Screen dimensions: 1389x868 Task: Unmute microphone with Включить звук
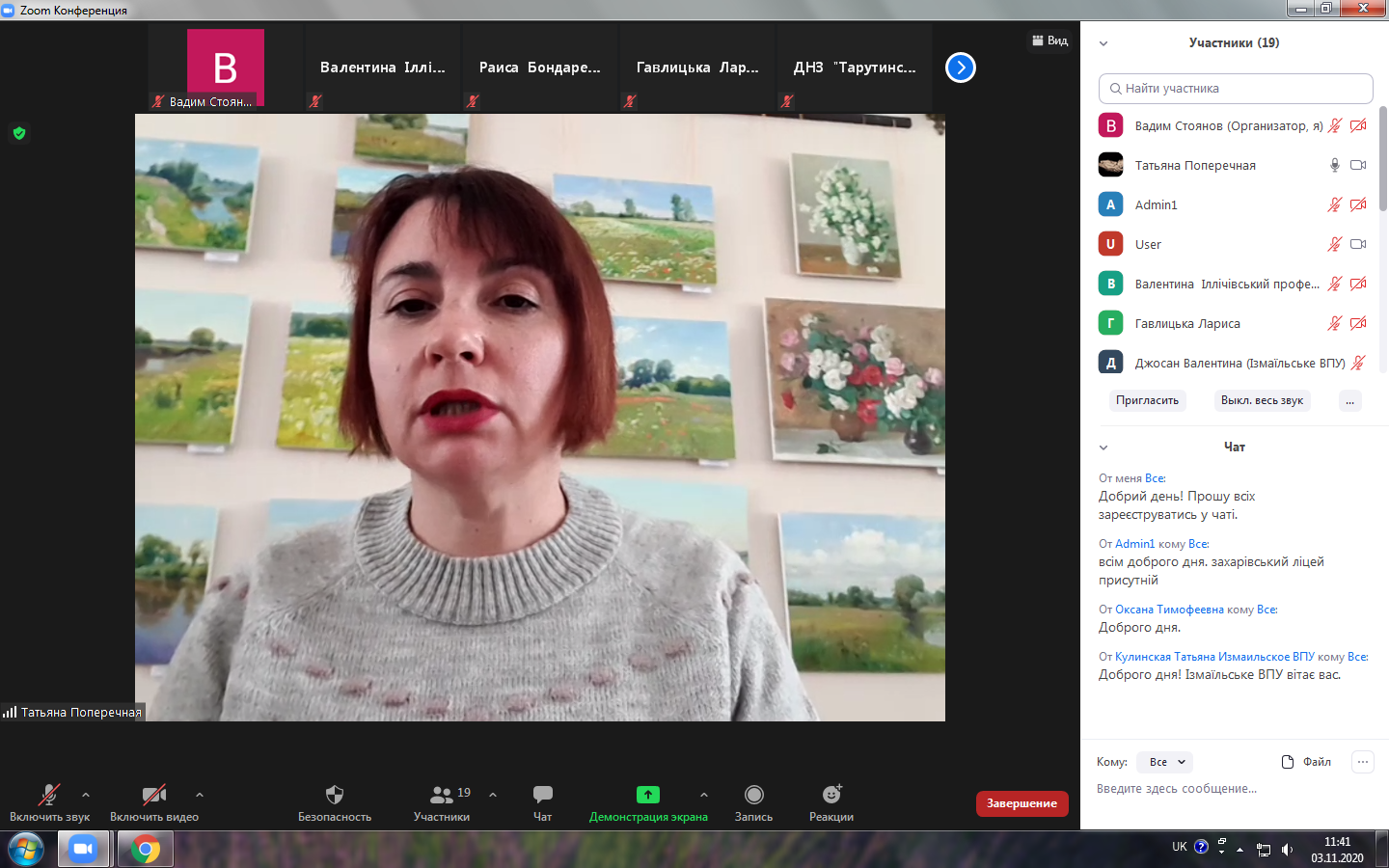49,795
